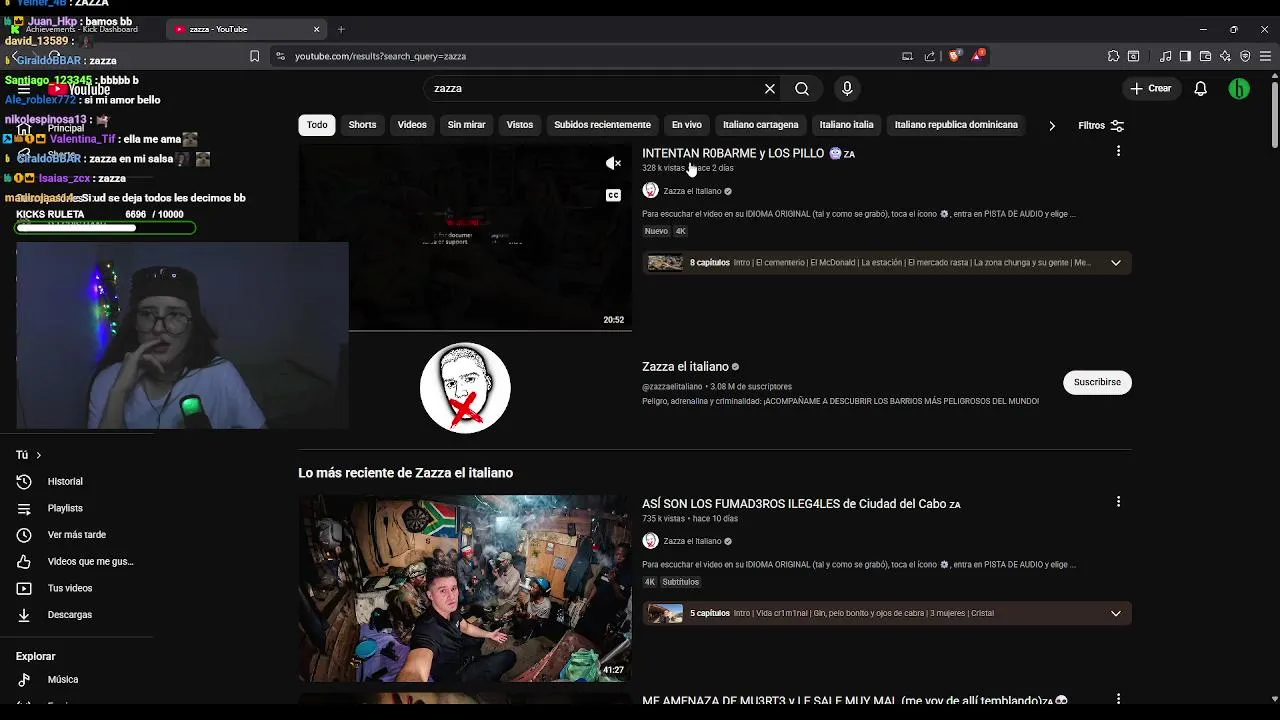The width and height of the screenshot is (1280, 720).
Task: Select the Vistos filter chip
Action: pos(520,125)
